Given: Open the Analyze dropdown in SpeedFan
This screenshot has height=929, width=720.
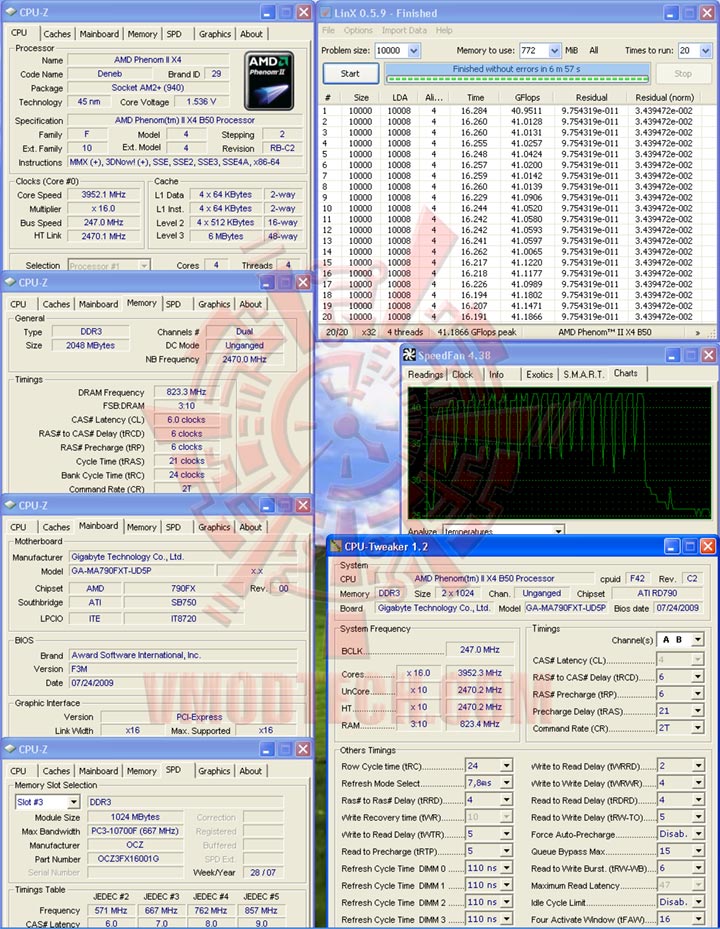Looking at the screenshot, I should 558,531.
